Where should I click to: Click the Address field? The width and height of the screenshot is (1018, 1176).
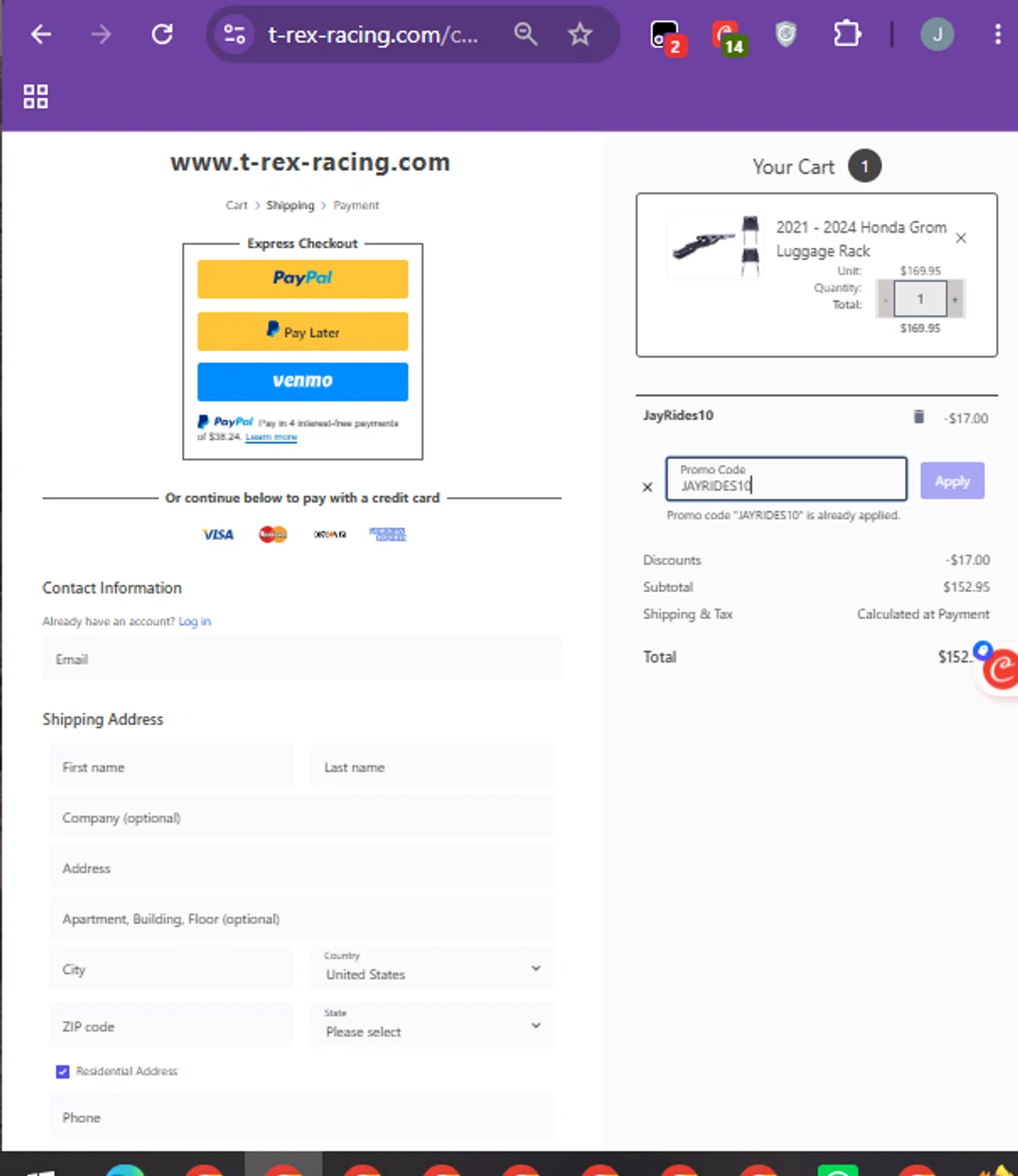pos(302,867)
